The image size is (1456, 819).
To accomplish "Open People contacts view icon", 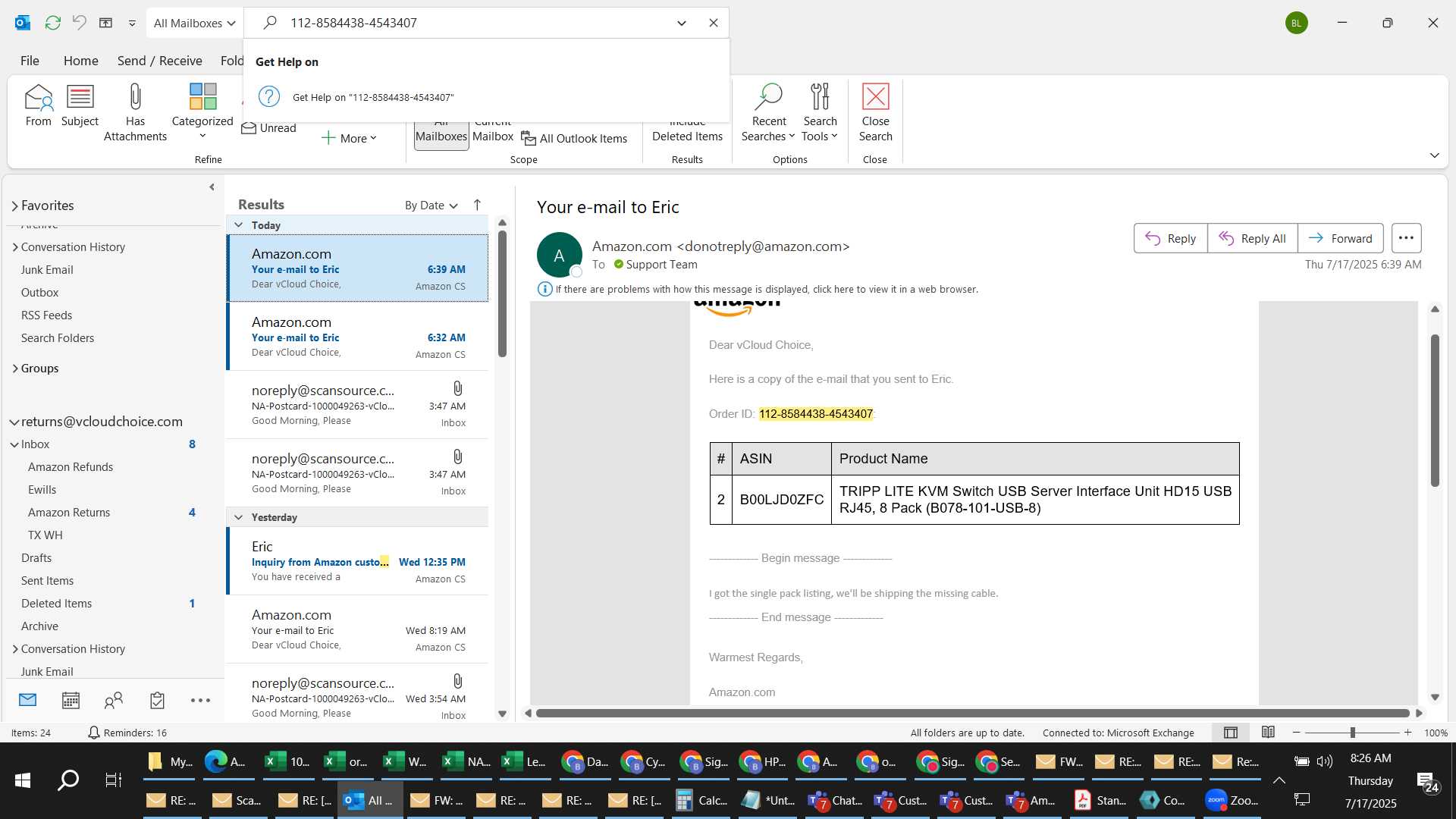I will [x=114, y=700].
